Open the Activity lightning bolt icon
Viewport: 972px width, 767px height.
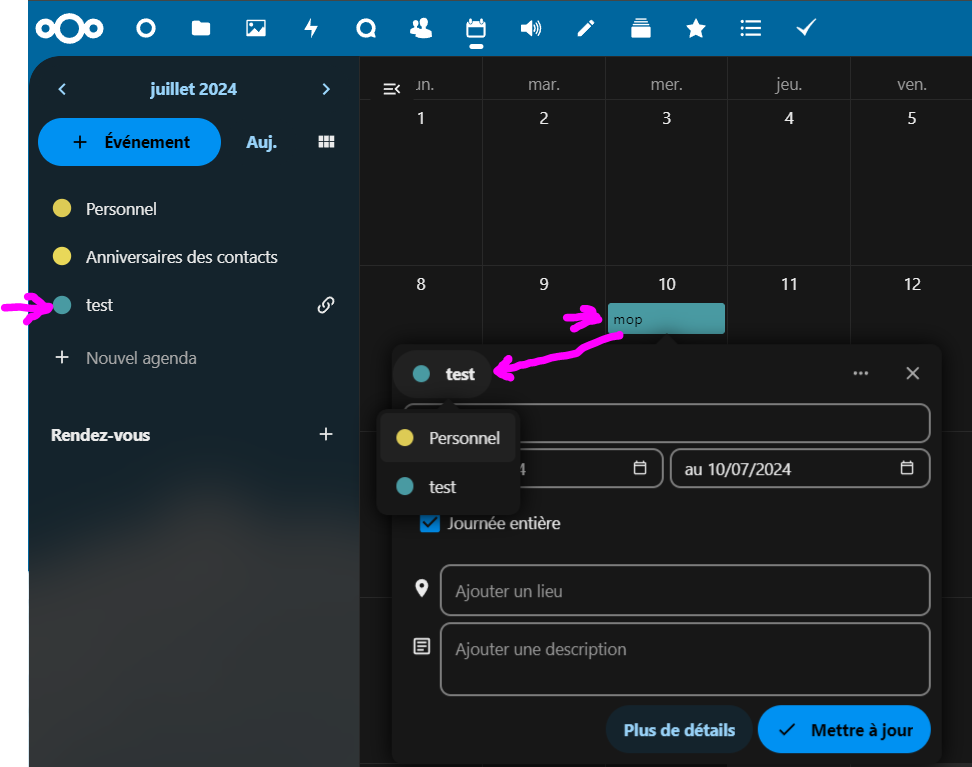311,29
